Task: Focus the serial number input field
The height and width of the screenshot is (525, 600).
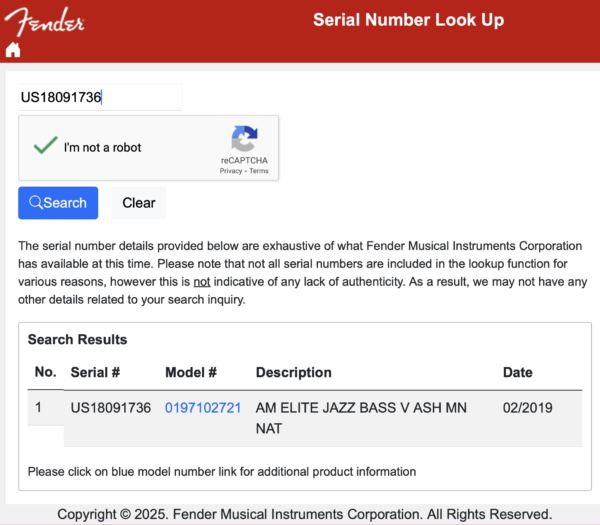Action: [100, 97]
